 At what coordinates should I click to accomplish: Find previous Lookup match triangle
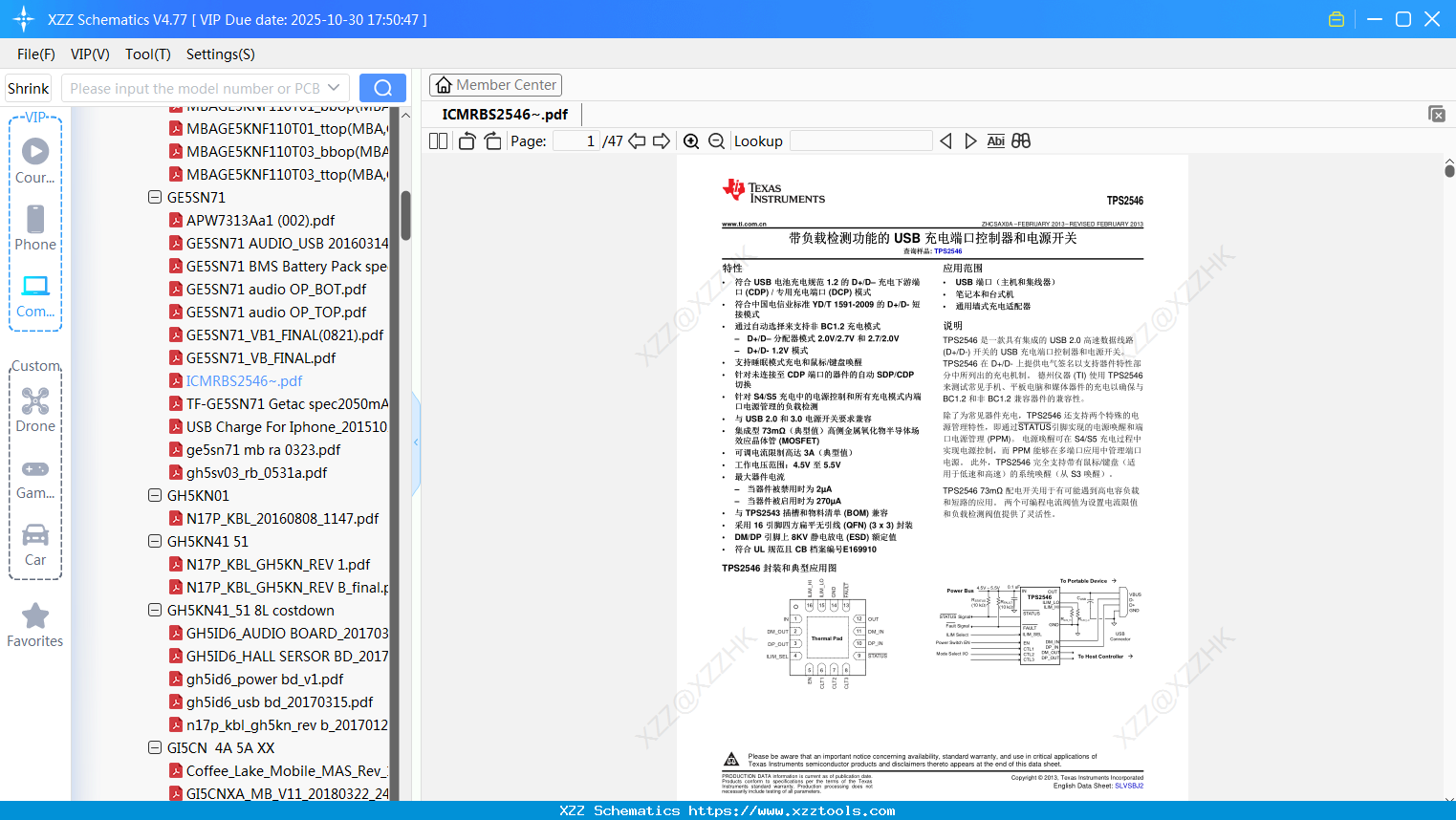click(x=945, y=141)
